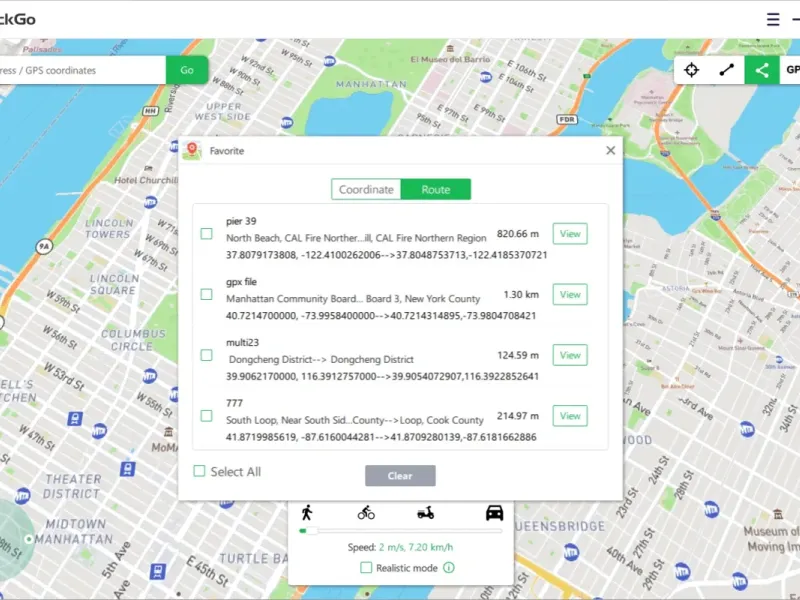Click the speed slider track
Image resolution: width=800 pixels, height=600 pixels.
click(x=401, y=531)
